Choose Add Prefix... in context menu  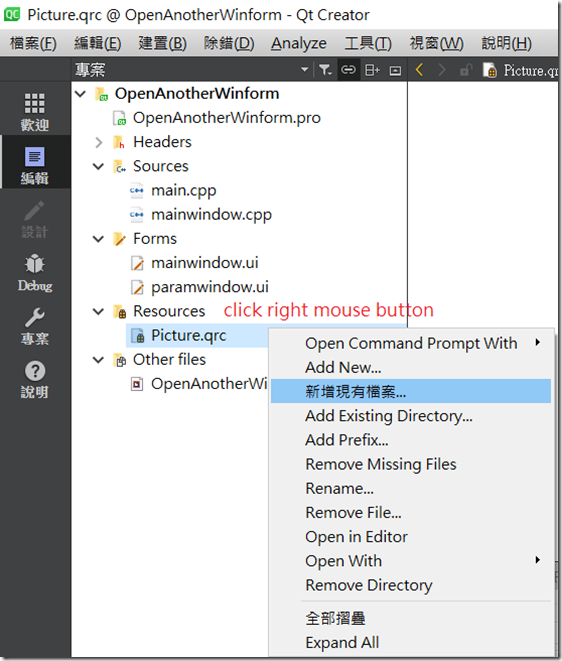[411, 440]
